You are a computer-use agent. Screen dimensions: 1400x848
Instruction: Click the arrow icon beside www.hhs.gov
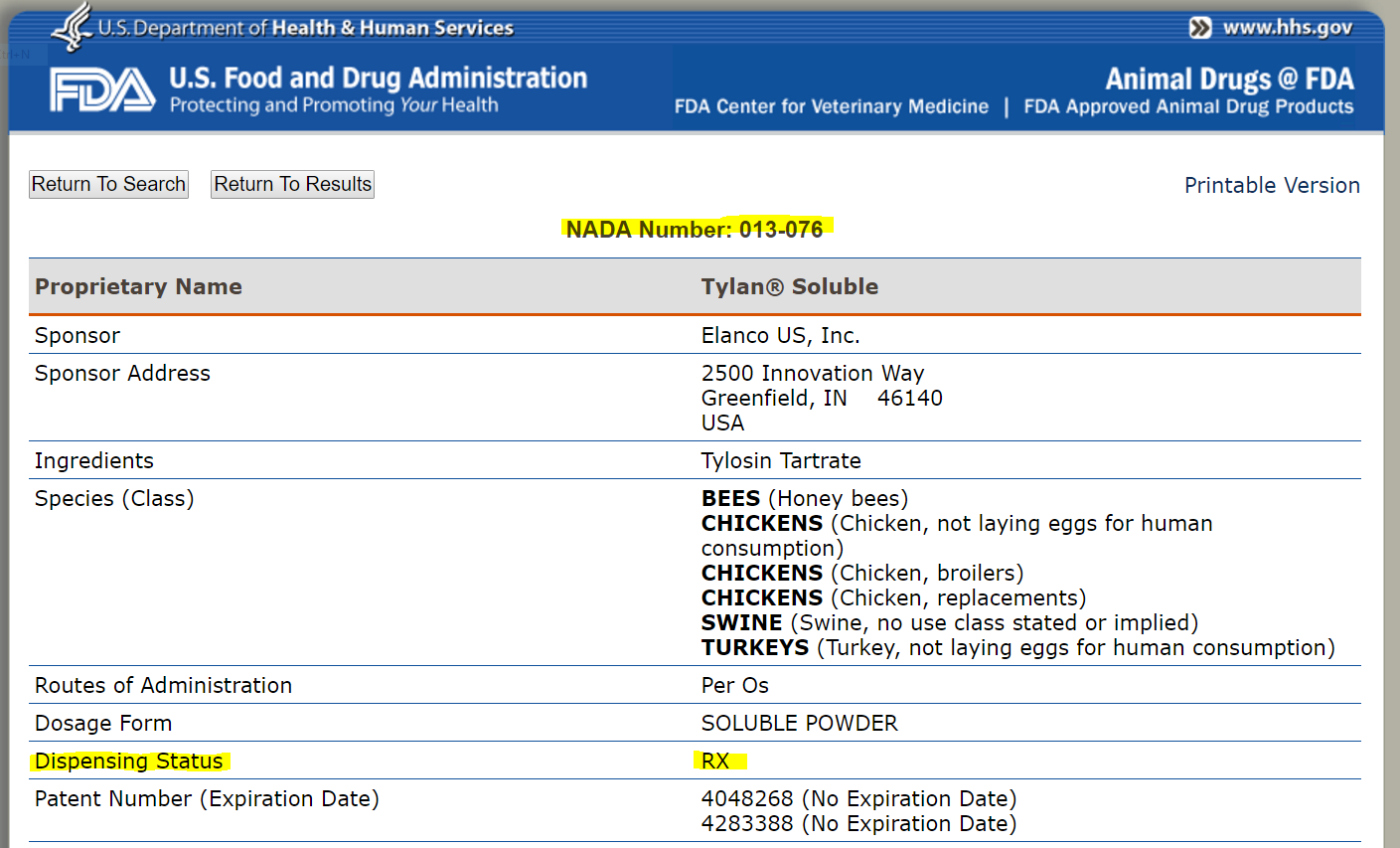(x=1200, y=28)
